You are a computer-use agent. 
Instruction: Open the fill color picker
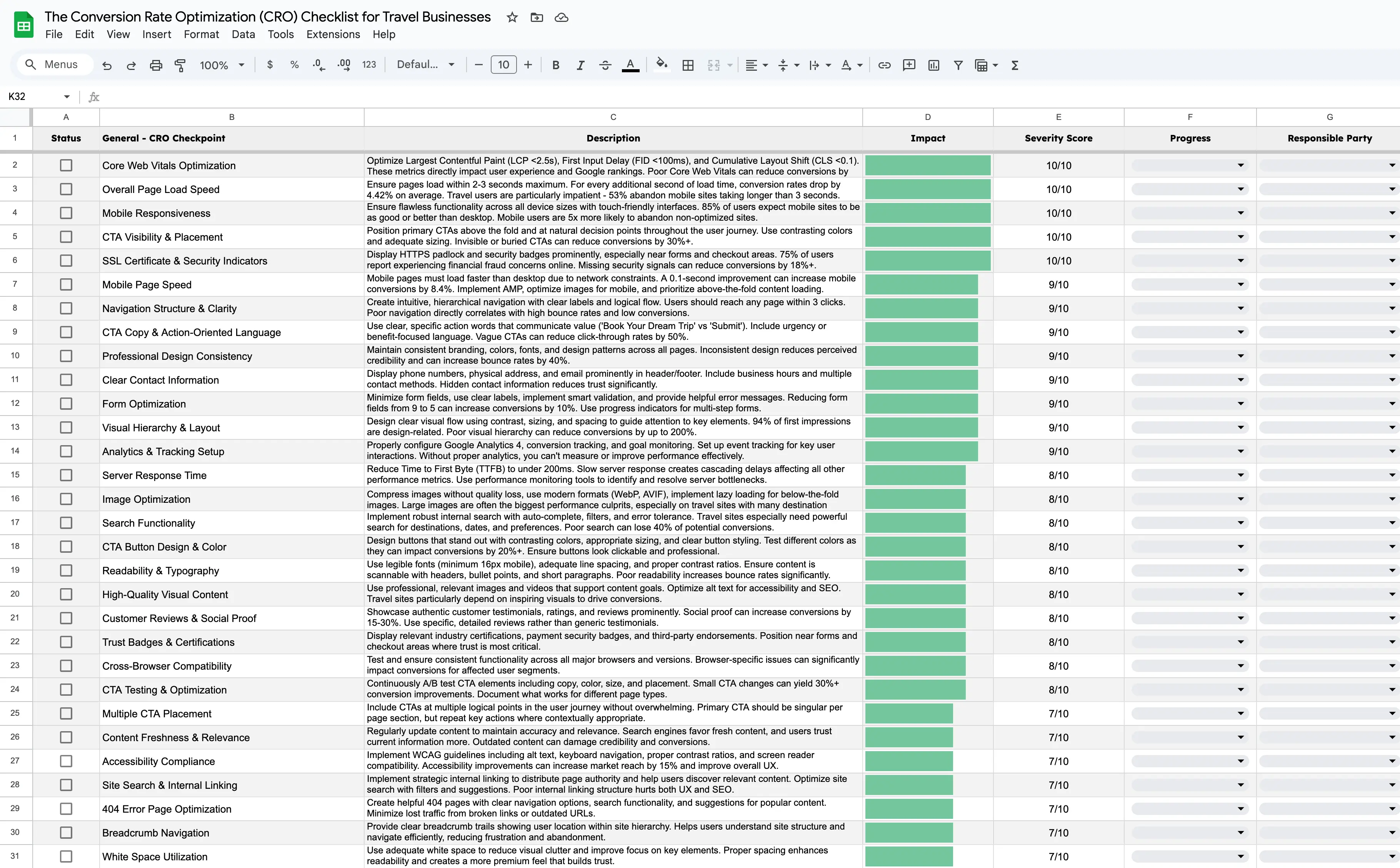[x=662, y=64]
